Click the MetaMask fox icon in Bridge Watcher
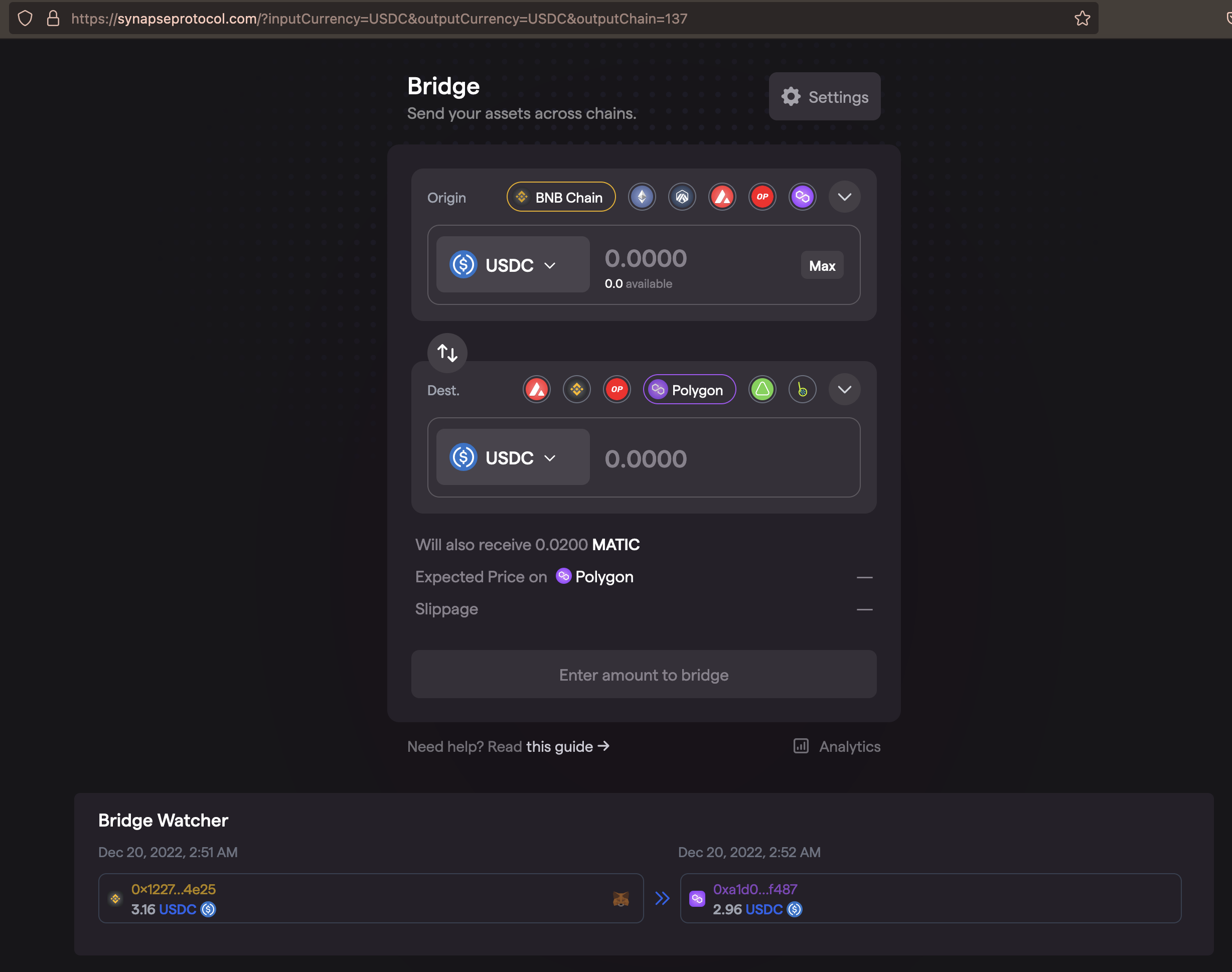The height and width of the screenshot is (972, 1232). click(x=621, y=899)
